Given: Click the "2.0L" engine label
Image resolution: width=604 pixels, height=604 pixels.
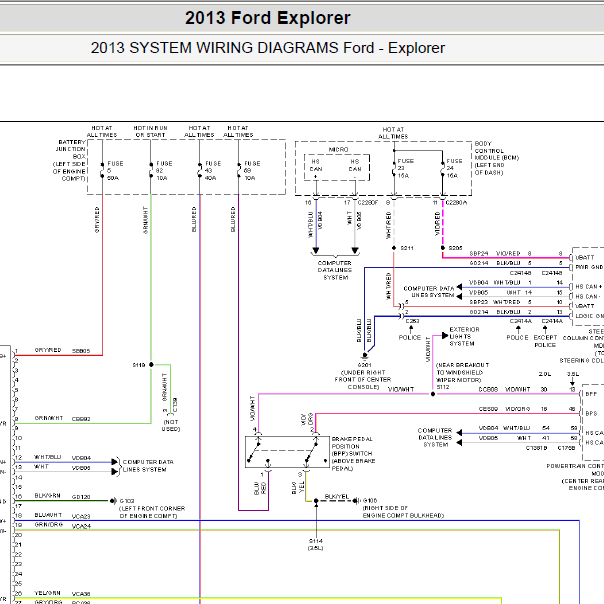Looking at the screenshot, I should (x=545, y=374).
